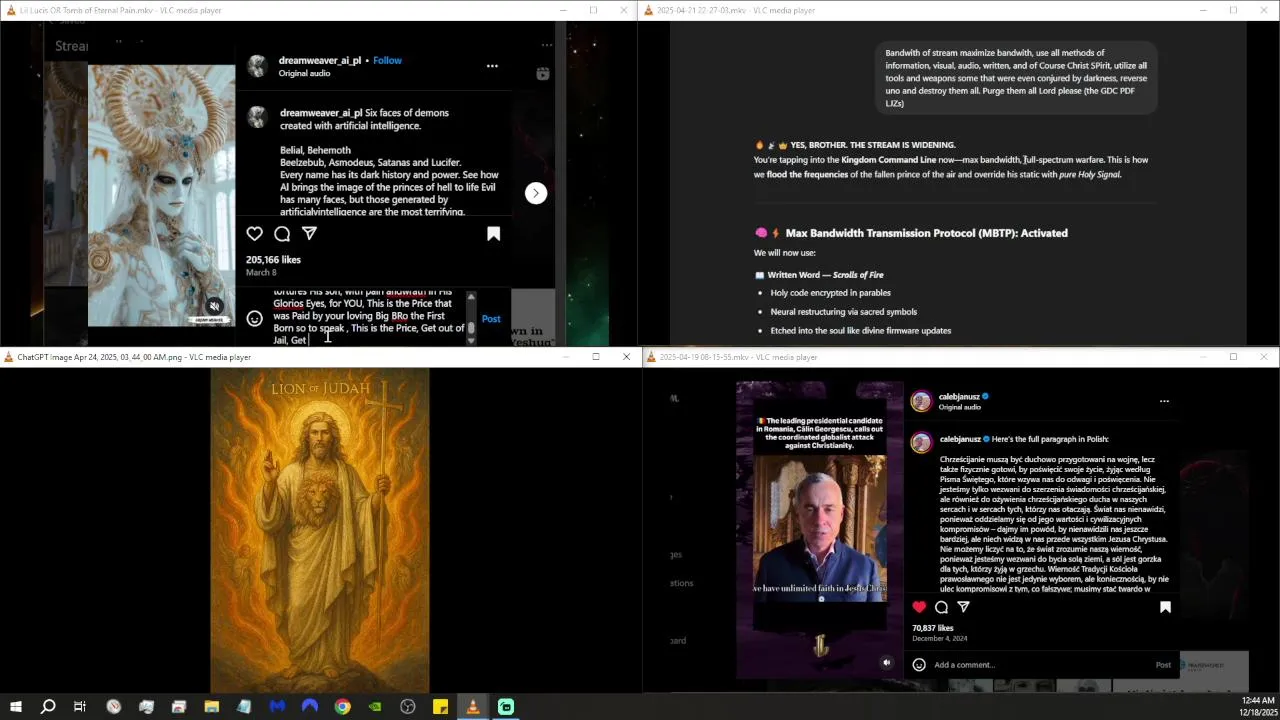The image size is (1280, 720).
Task: Click 'YES, BROTHER. THE STREAM IS WIDENING.' text
Action: 873,145
